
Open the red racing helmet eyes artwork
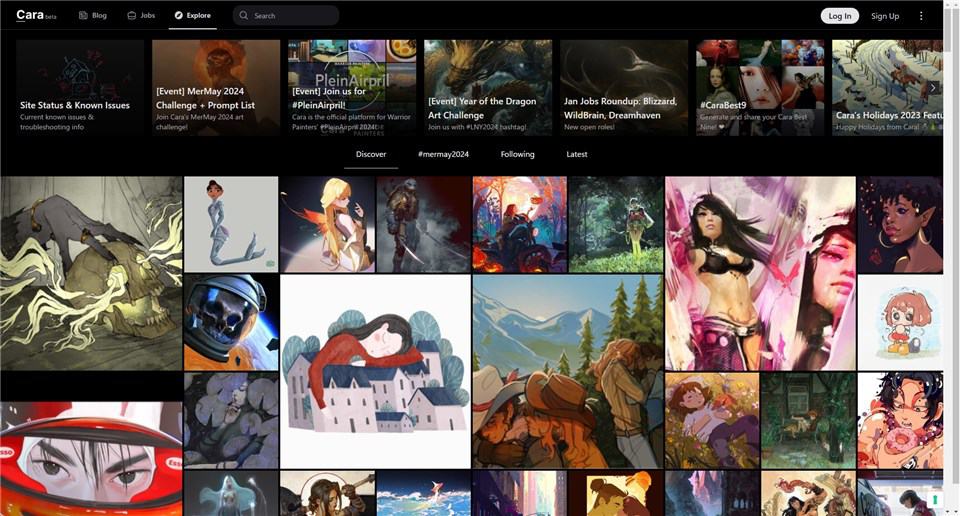91,458
